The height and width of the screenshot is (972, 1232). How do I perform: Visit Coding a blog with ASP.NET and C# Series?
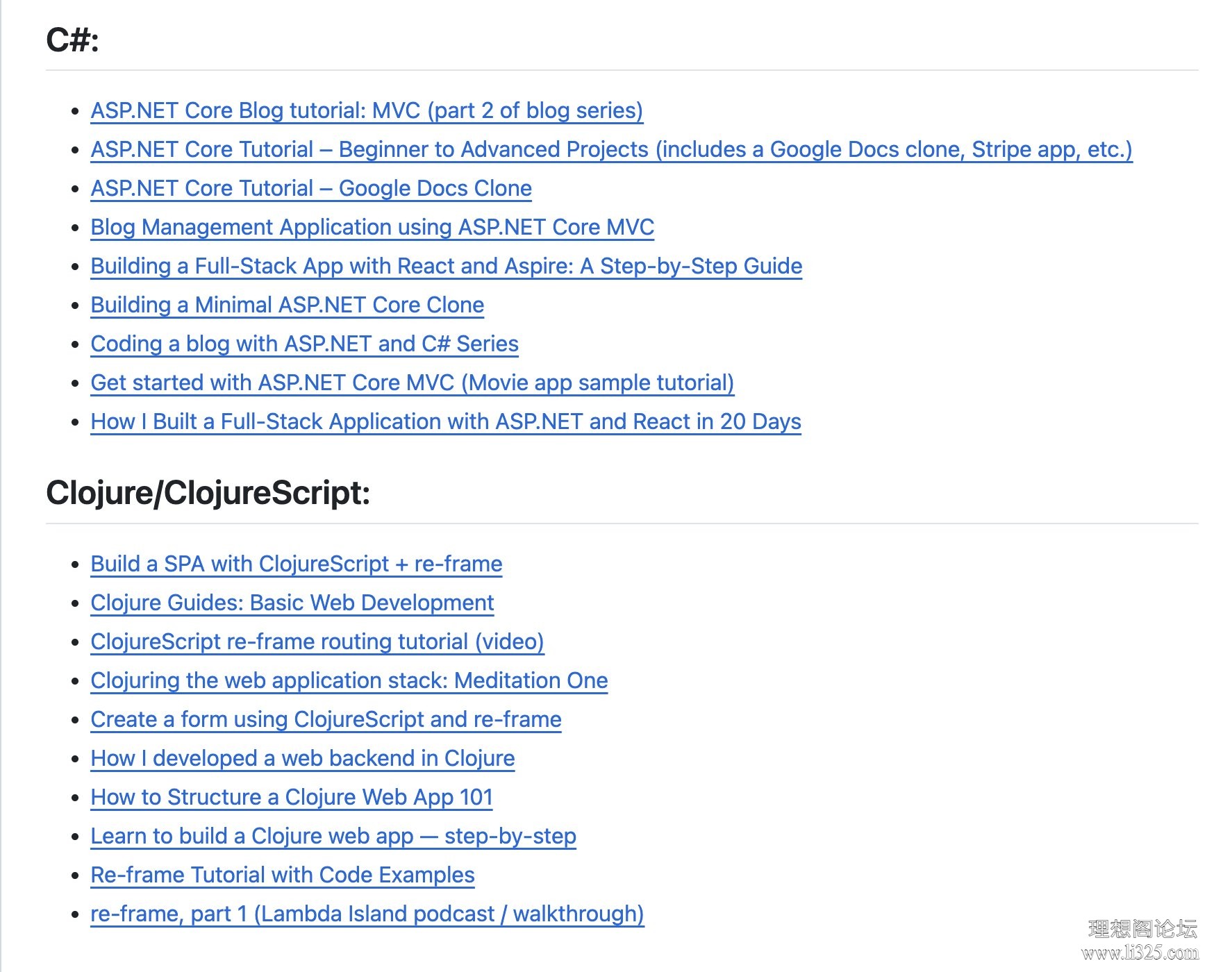pyautogui.click(x=304, y=344)
